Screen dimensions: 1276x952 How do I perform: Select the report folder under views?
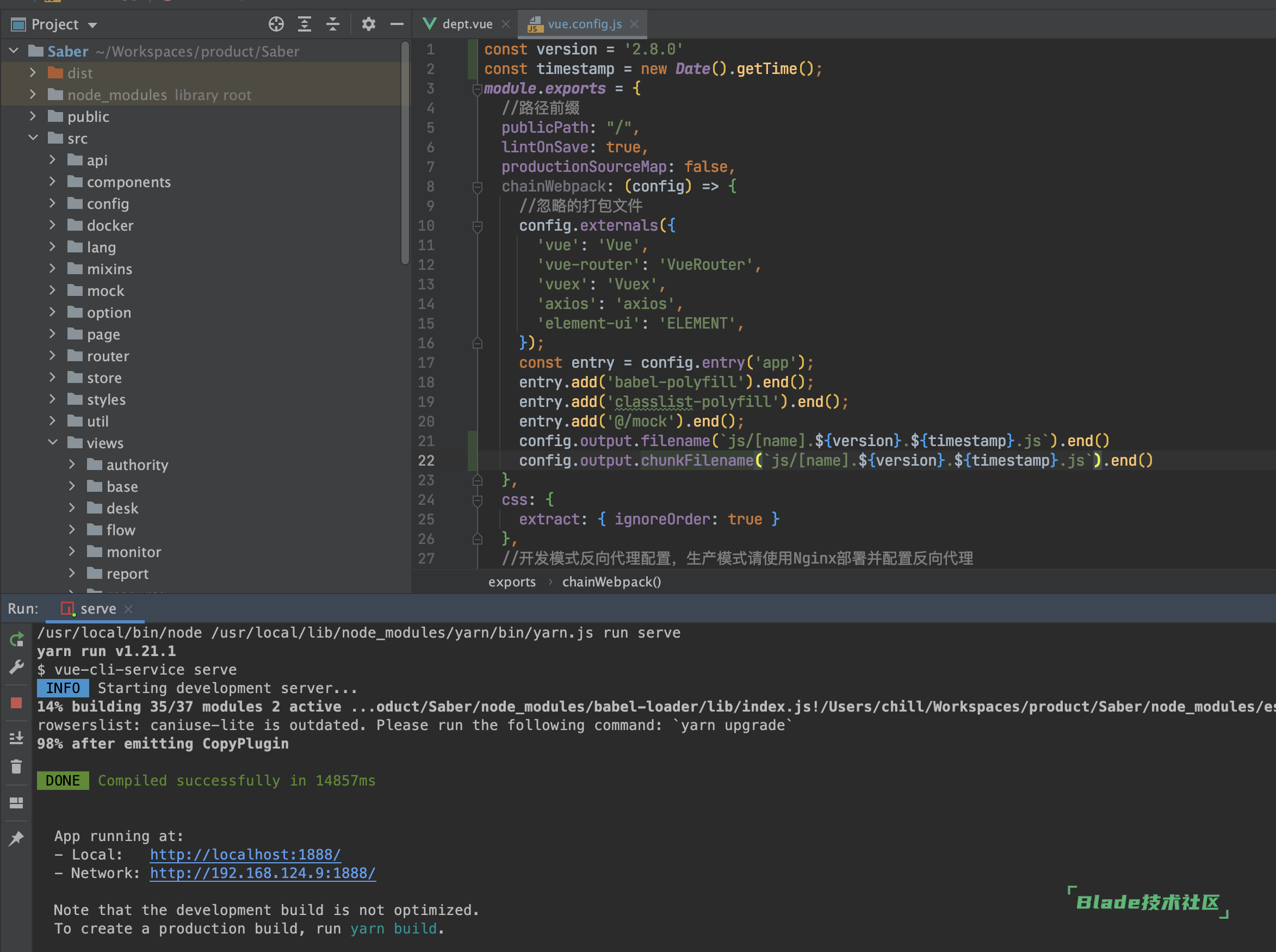coord(127,574)
